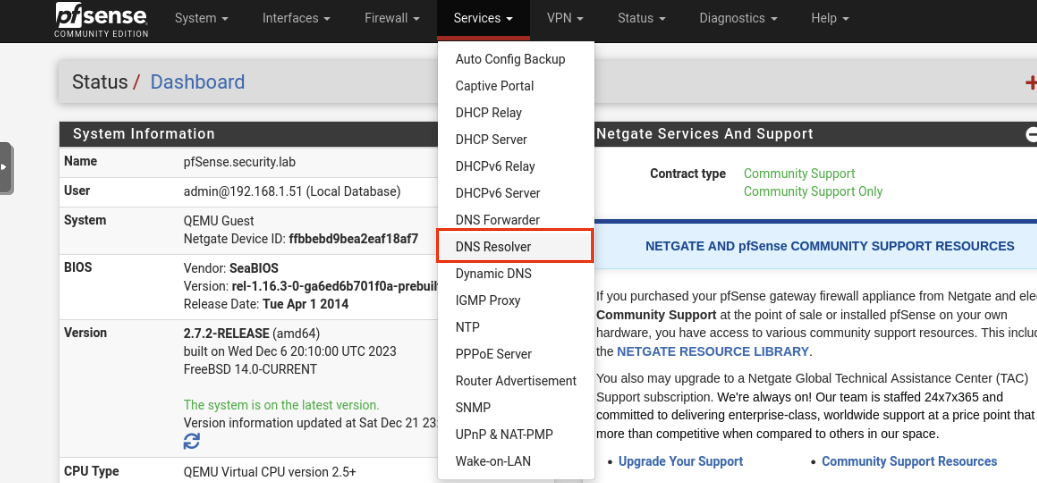Image resolution: width=1037 pixels, height=483 pixels.
Task: Click the 2.7.2-RELEASE version text
Action: click(226, 333)
